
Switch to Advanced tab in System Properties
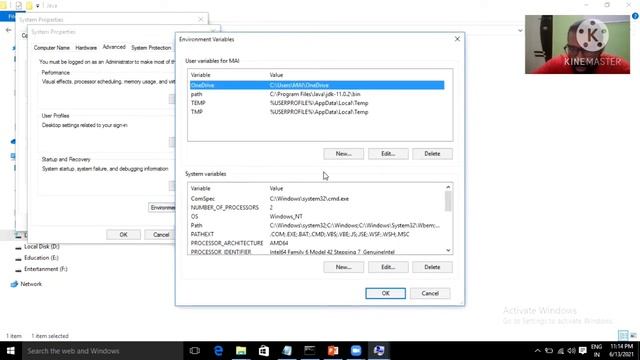114,47
